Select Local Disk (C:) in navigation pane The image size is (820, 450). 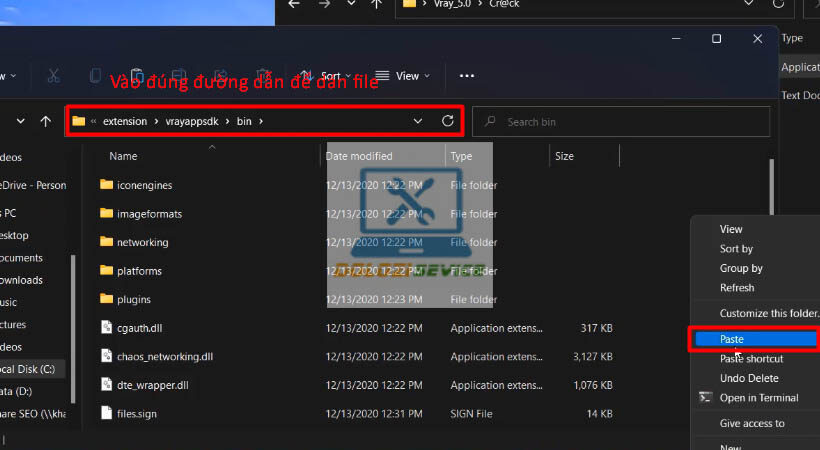coord(32,369)
